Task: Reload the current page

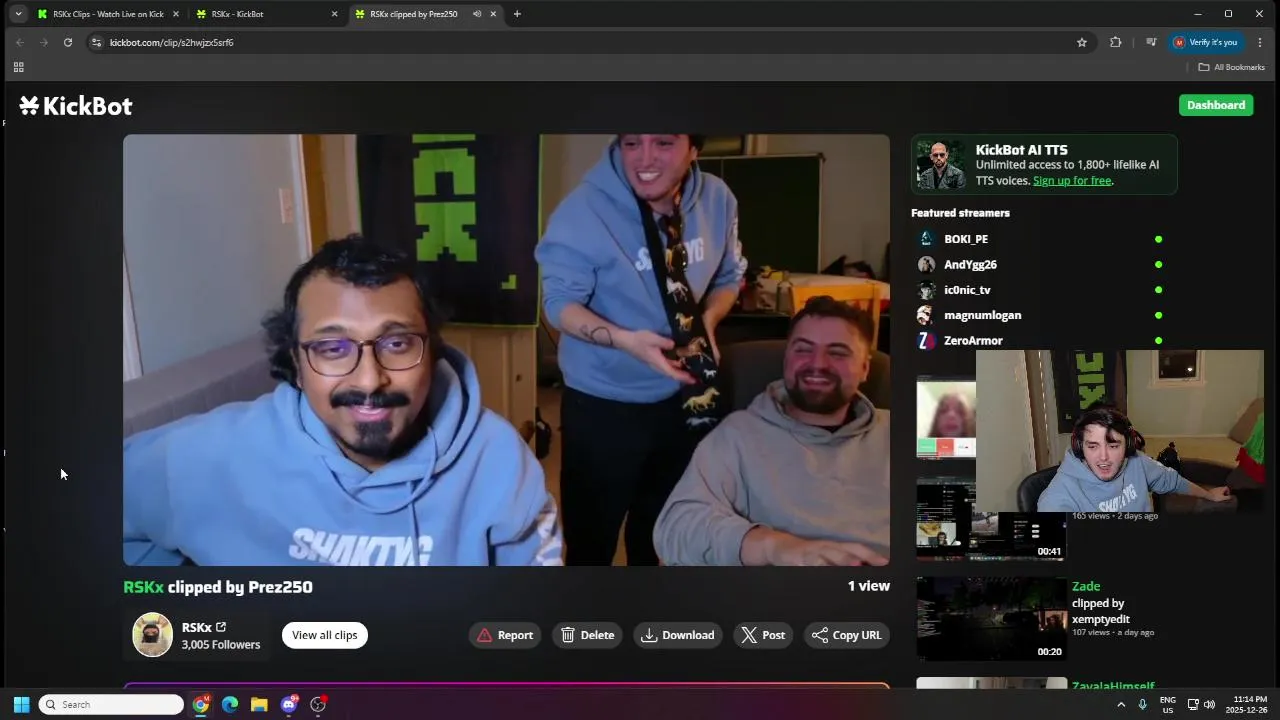Action: tap(68, 42)
